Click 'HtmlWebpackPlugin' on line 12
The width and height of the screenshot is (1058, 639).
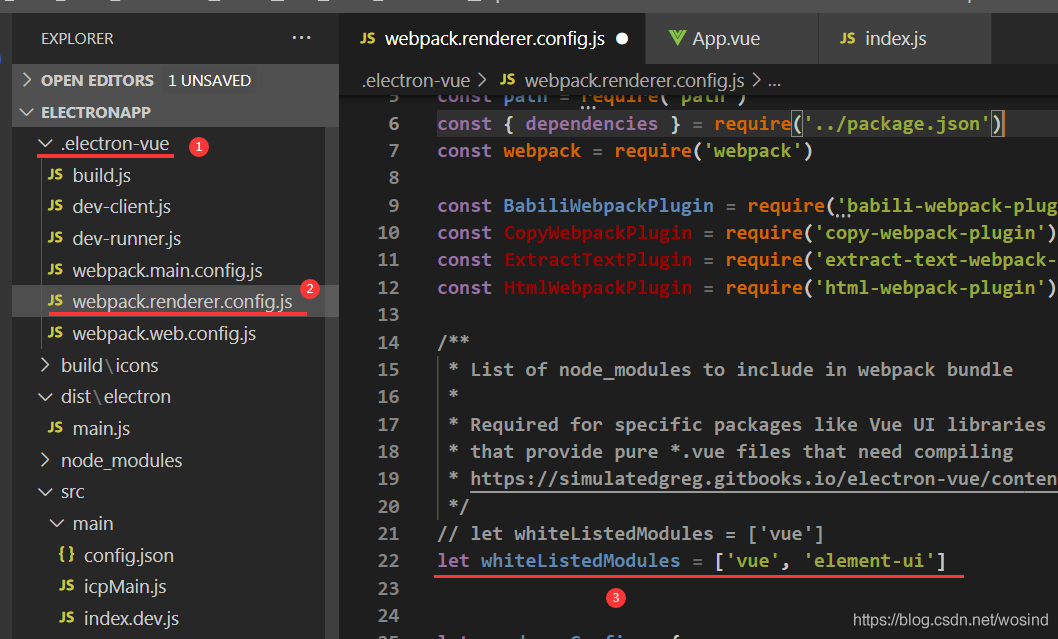tap(597, 287)
